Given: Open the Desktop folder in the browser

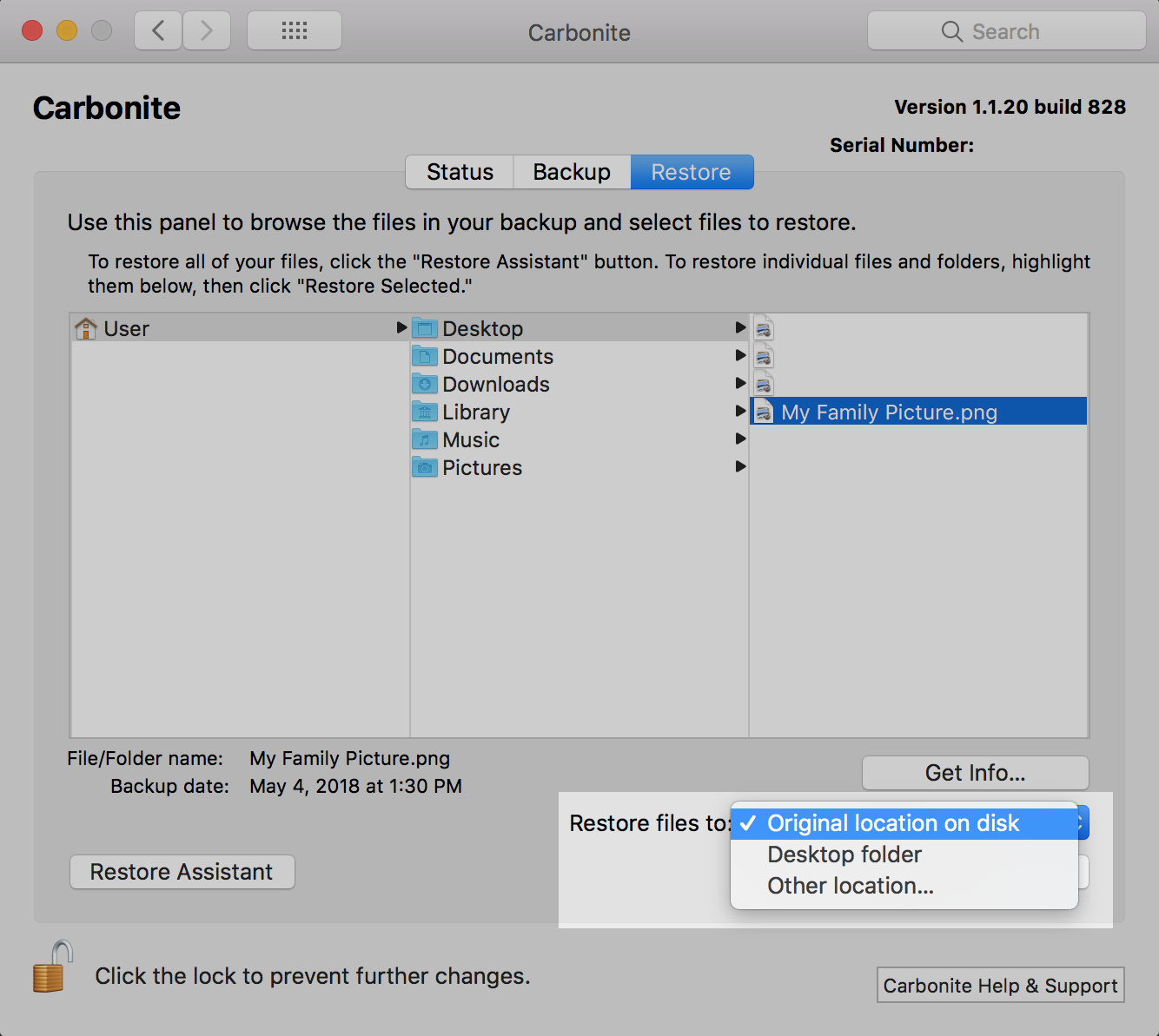Looking at the screenshot, I should pos(483,328).
